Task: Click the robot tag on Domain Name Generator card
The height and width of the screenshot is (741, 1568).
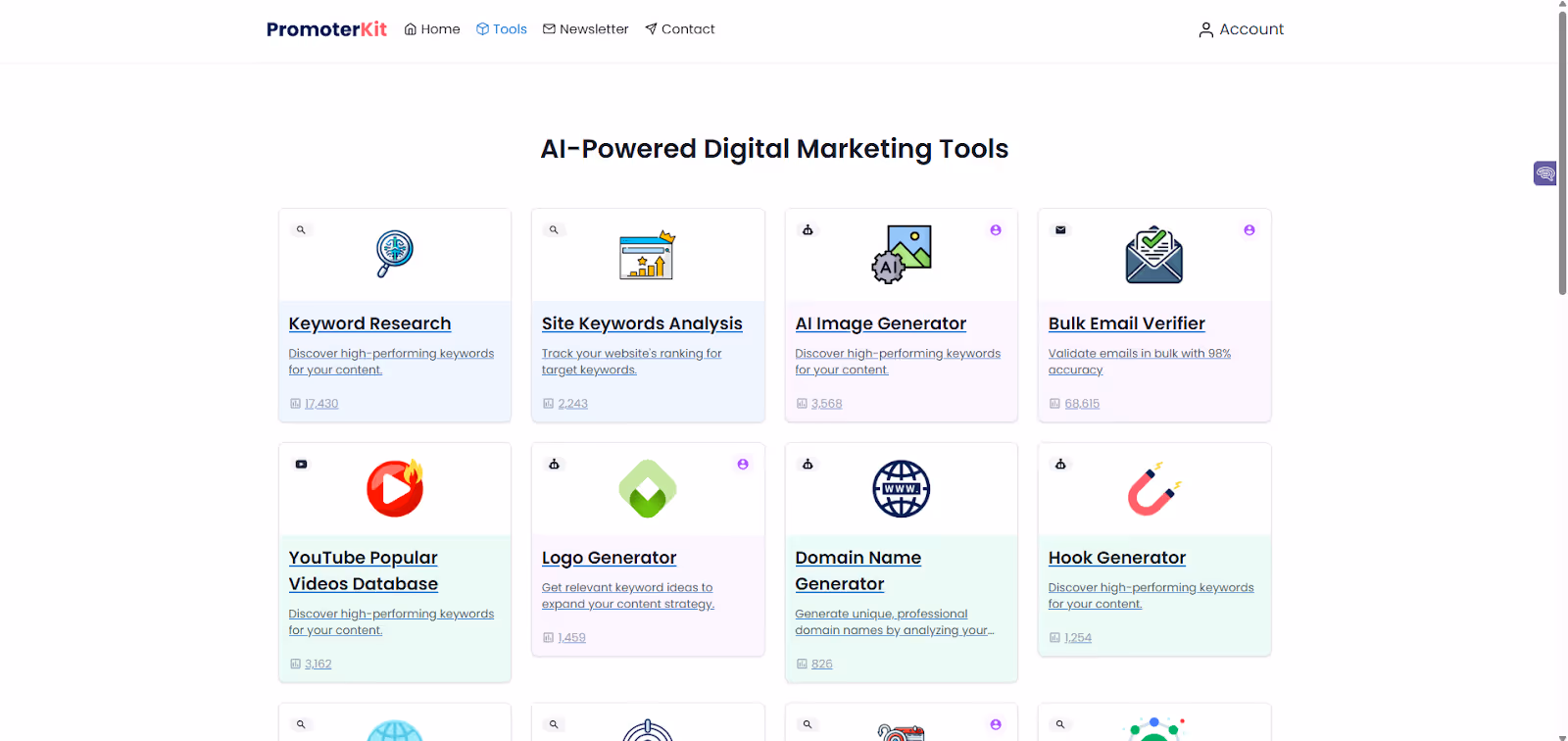Action: pos(808,465)
